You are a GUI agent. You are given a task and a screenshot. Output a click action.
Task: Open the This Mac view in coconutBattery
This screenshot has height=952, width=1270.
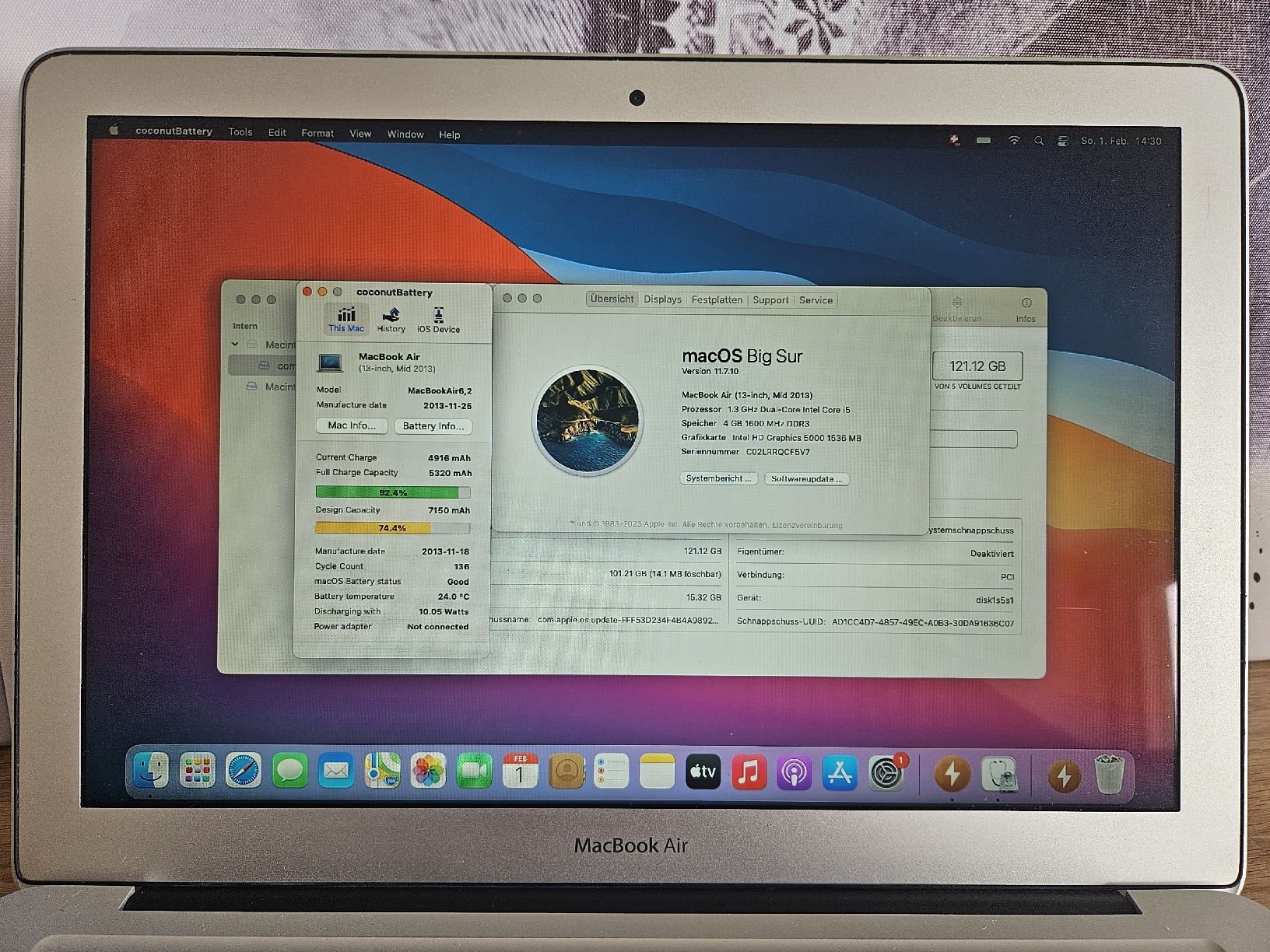(x=346, y=320)
